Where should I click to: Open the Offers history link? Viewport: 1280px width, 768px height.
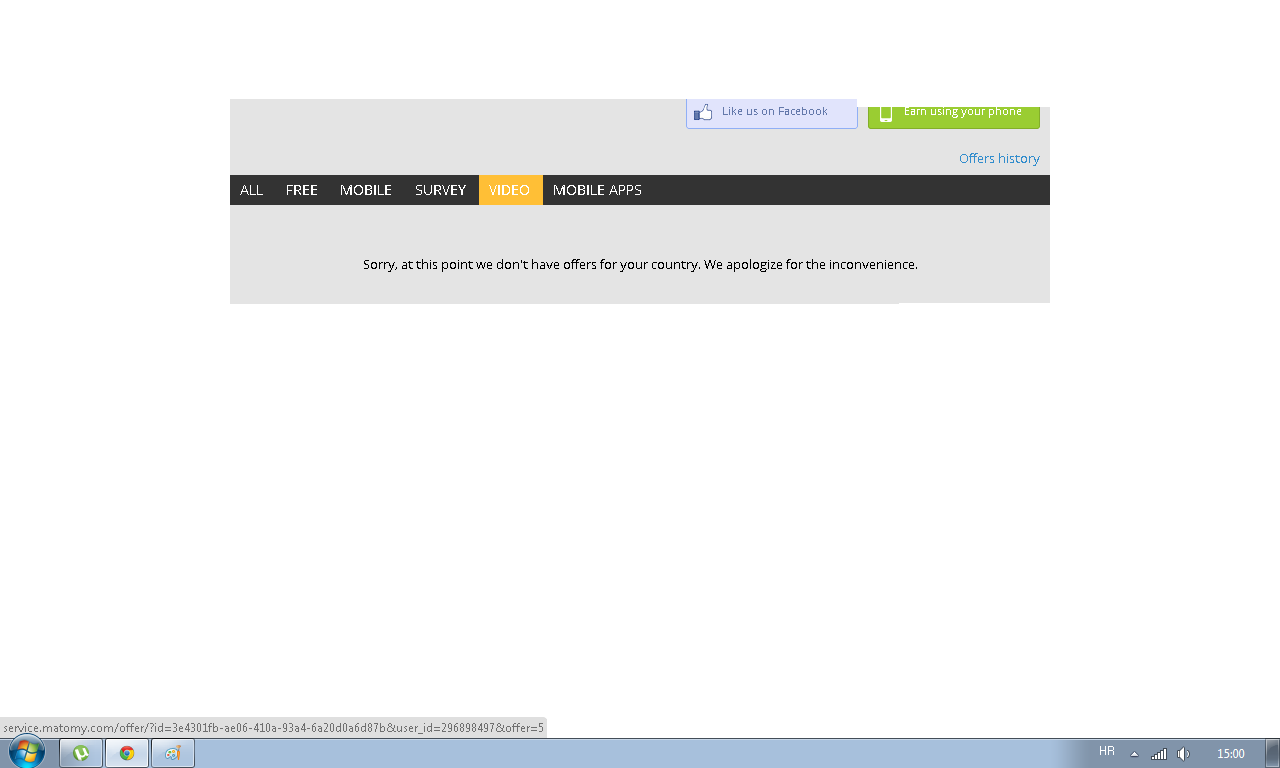[x=998, y=158]
